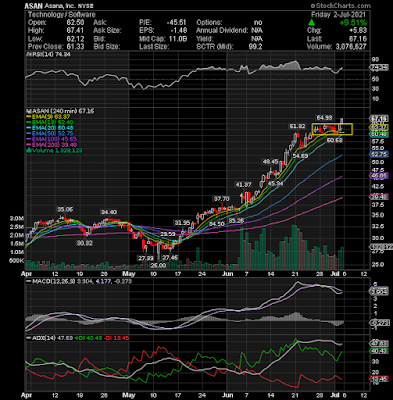Select the Last Size: label
Viewport: 393px width, 400px height.
pyautogui.click(x=154, y=47)
